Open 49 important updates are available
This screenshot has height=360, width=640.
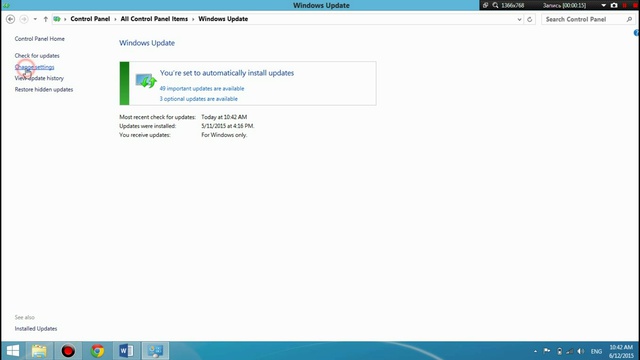pos(202,89)
